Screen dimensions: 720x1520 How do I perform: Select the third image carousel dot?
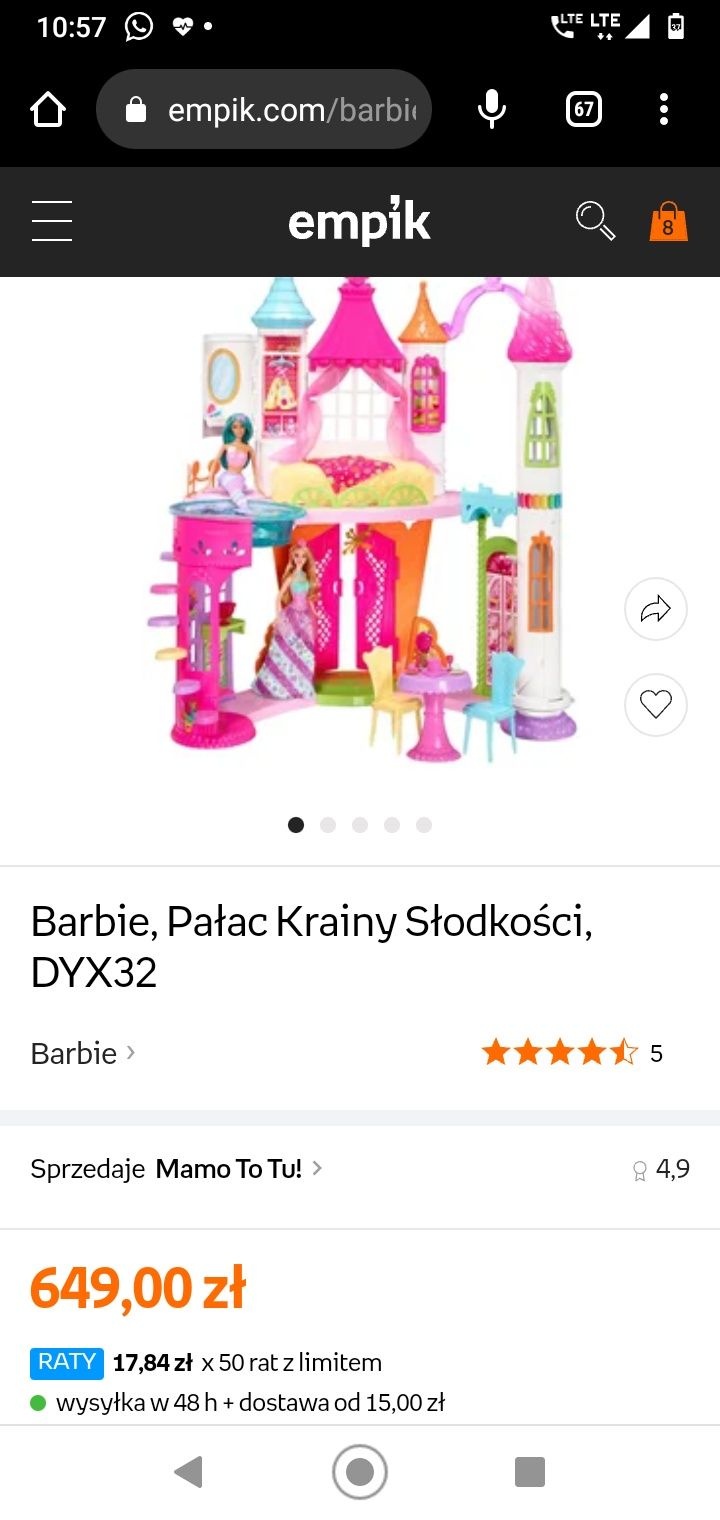(x=360, y=825)
